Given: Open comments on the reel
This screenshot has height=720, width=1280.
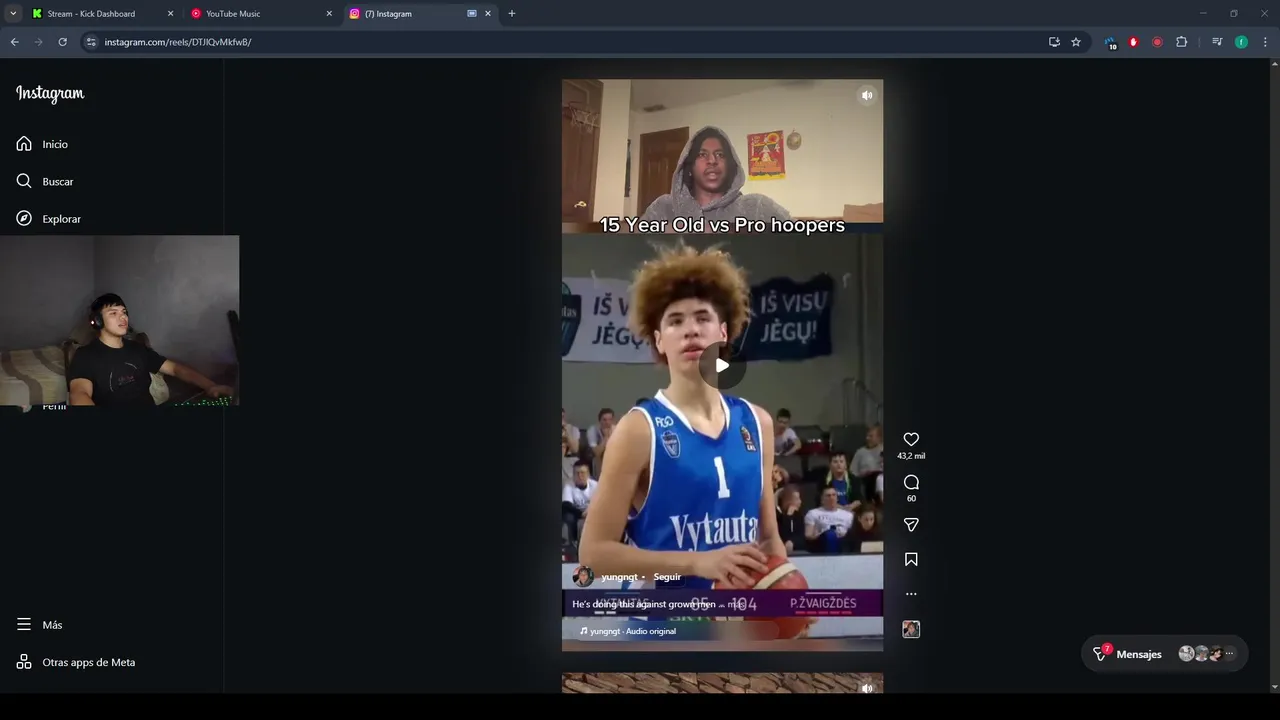Looking at the screenshot, I should [x=911, y=482].
